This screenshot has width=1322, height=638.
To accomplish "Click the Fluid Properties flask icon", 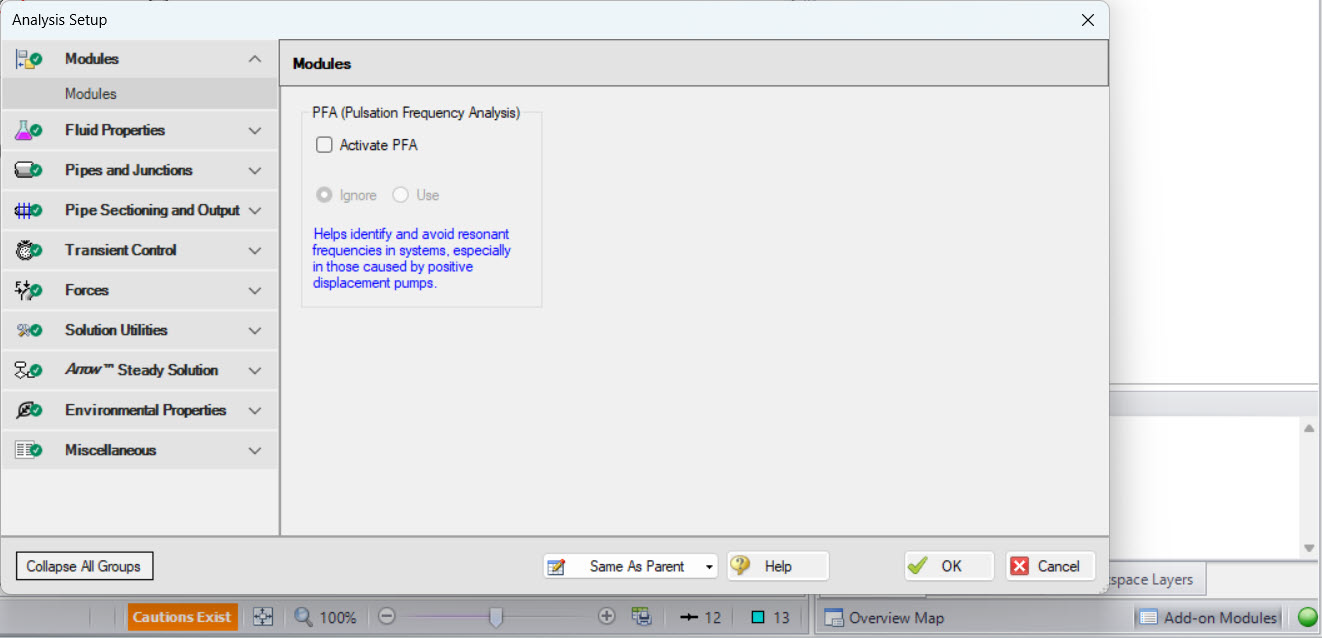I will coord(28,130).
